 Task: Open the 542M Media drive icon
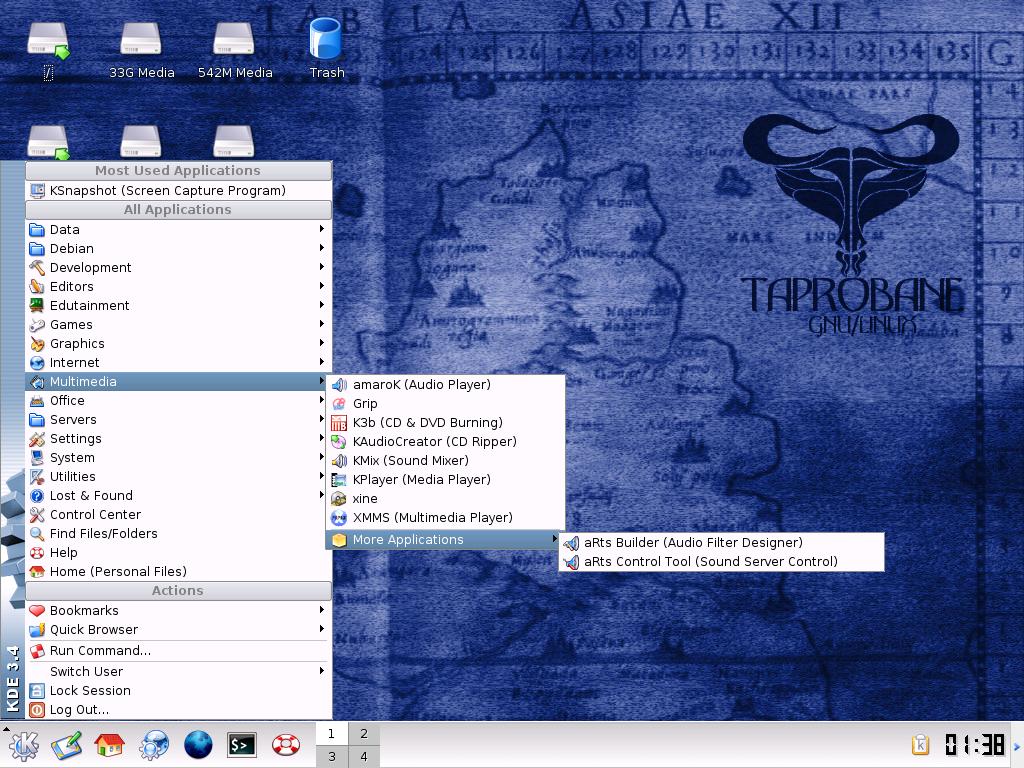(x=234, y=50)
